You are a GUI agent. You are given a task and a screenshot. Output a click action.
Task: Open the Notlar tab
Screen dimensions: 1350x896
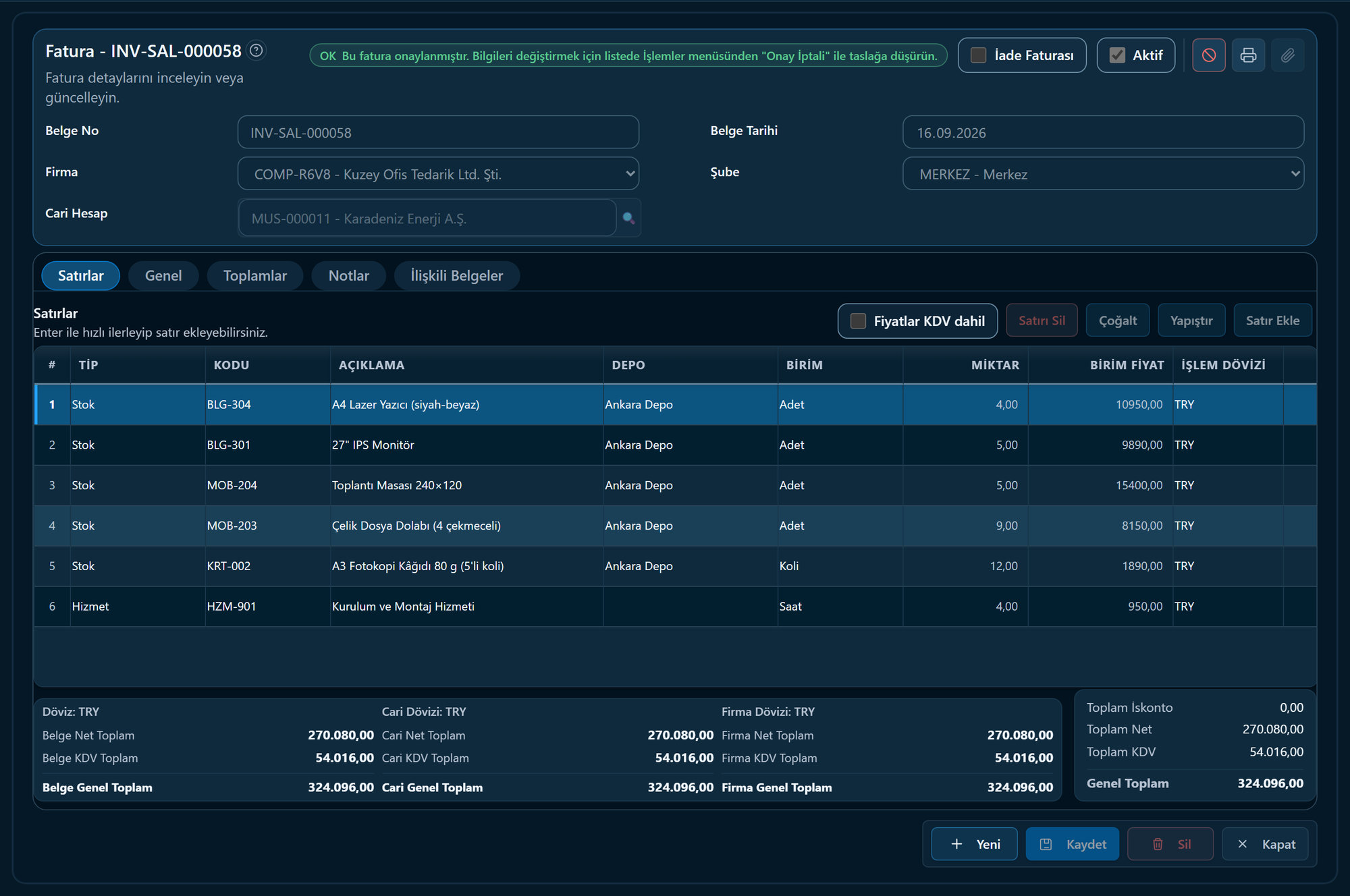(349, 276)
